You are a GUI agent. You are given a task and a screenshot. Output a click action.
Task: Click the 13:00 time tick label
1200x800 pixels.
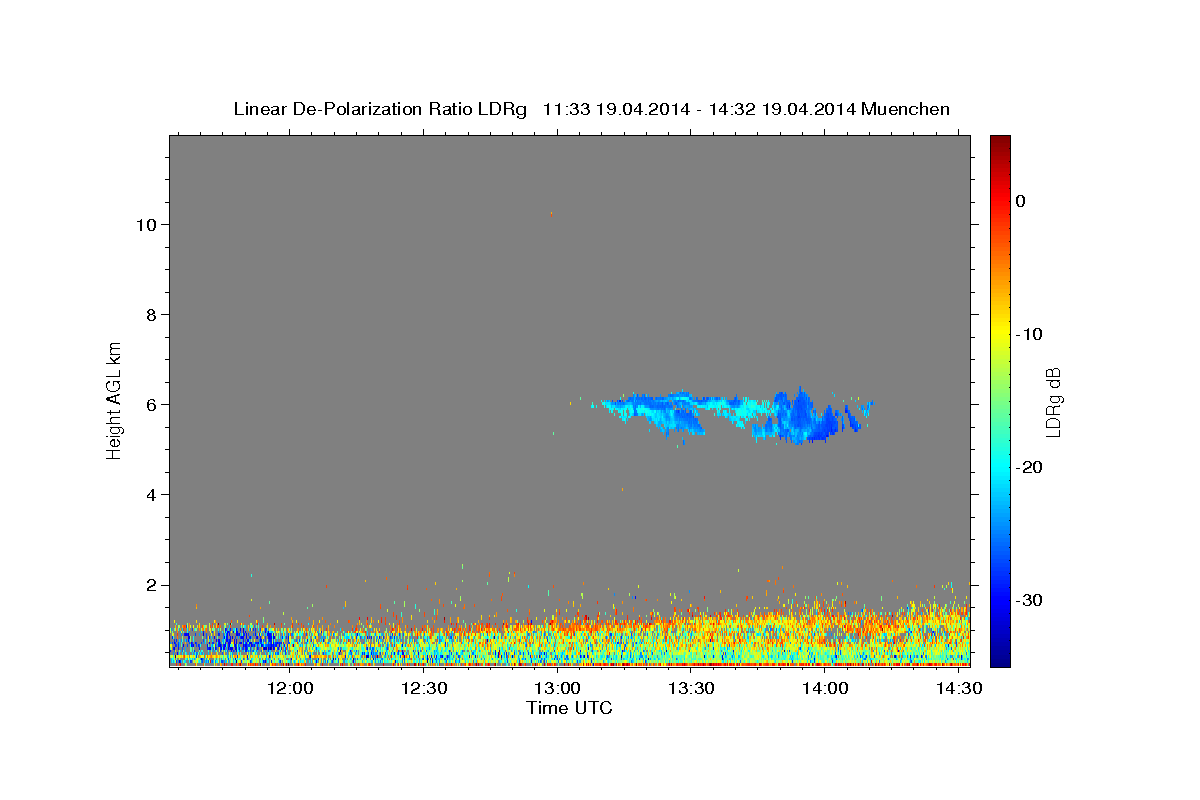(x=558, y=689)
